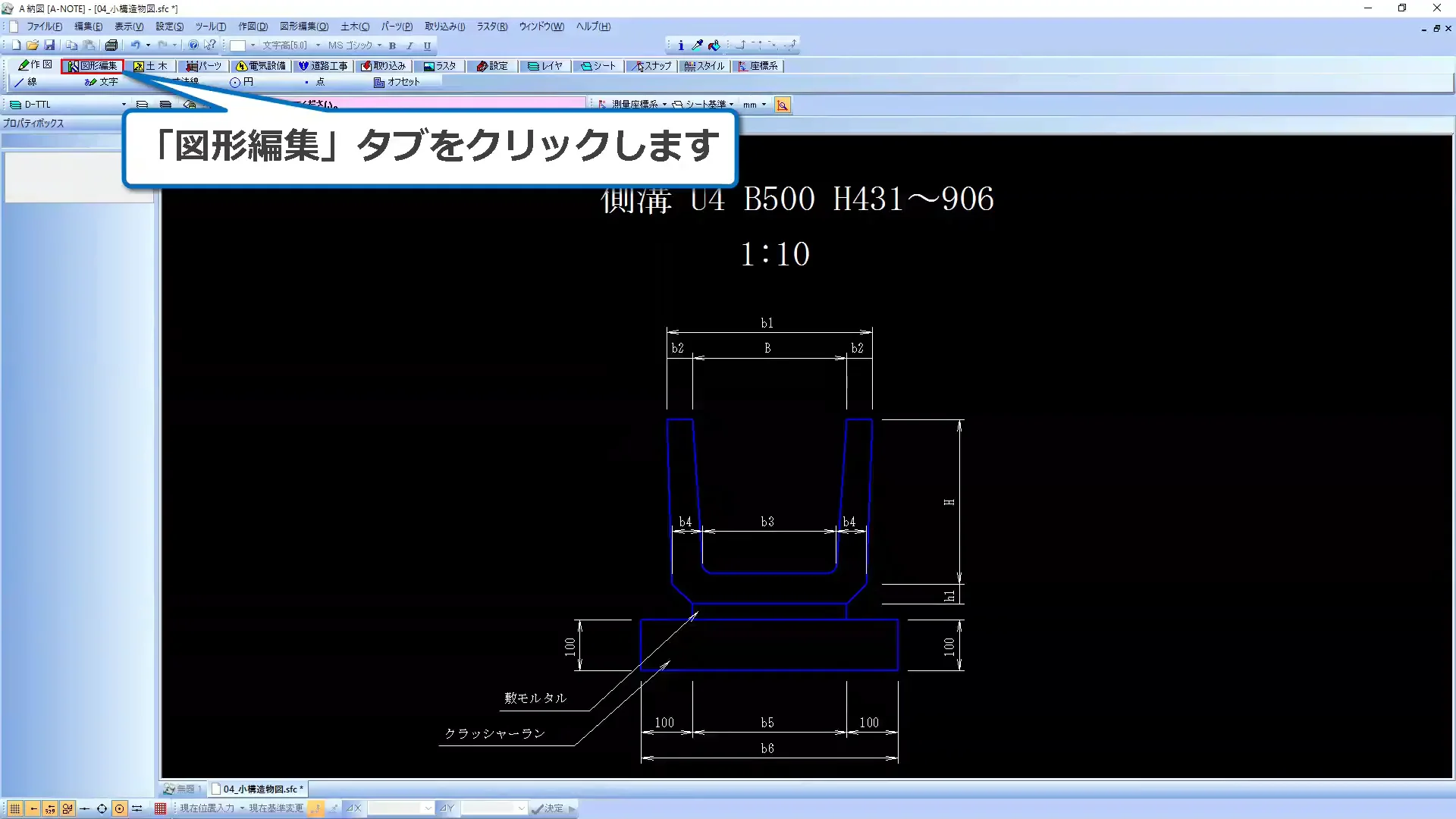Click the Save floppy disk icon
Image resolution: width=1456 pixels, height=819 pixels.
point(49,45)
